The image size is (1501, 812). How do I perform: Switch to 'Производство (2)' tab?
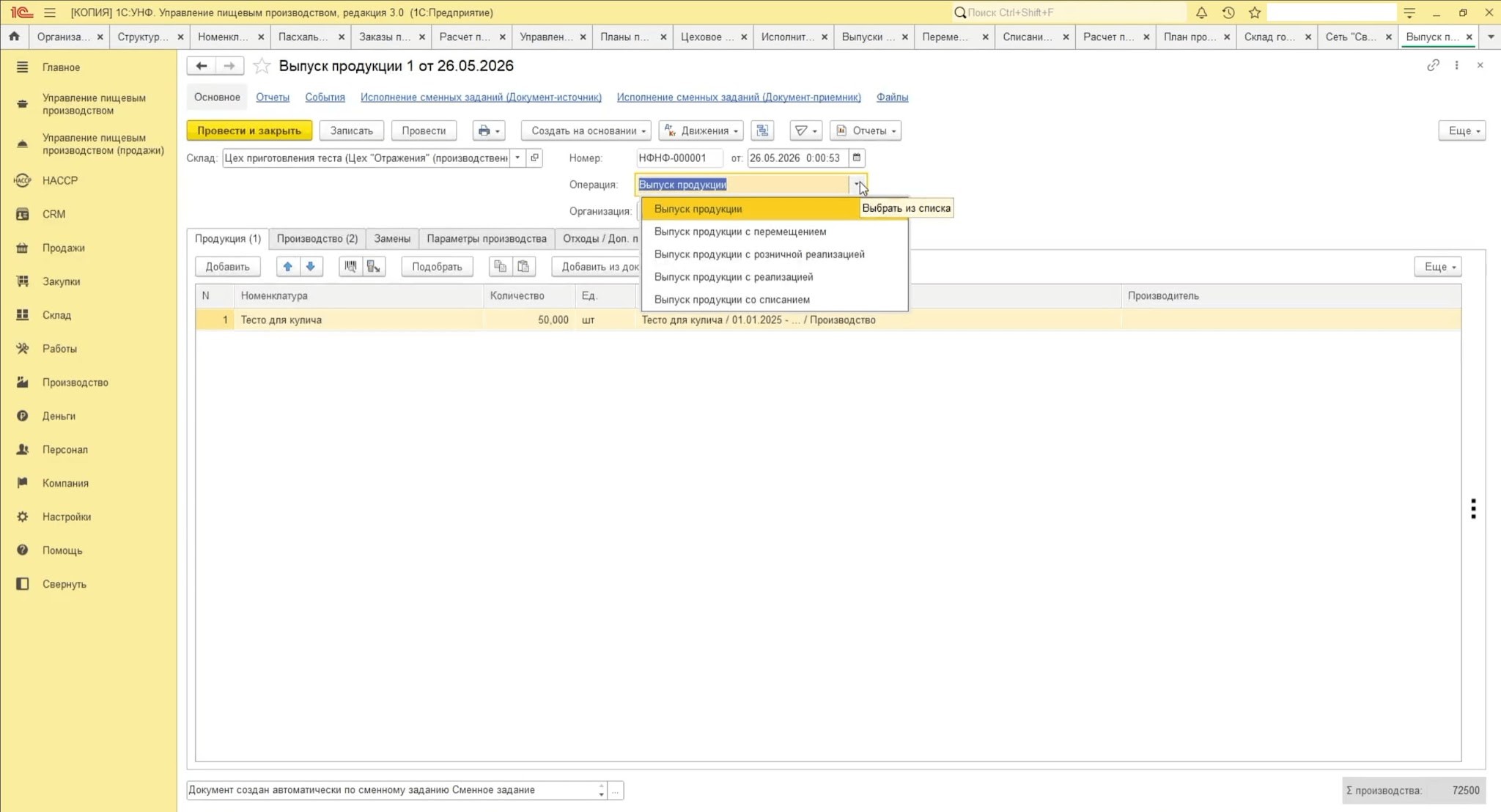pyautogui.click(x=317, y=238)
